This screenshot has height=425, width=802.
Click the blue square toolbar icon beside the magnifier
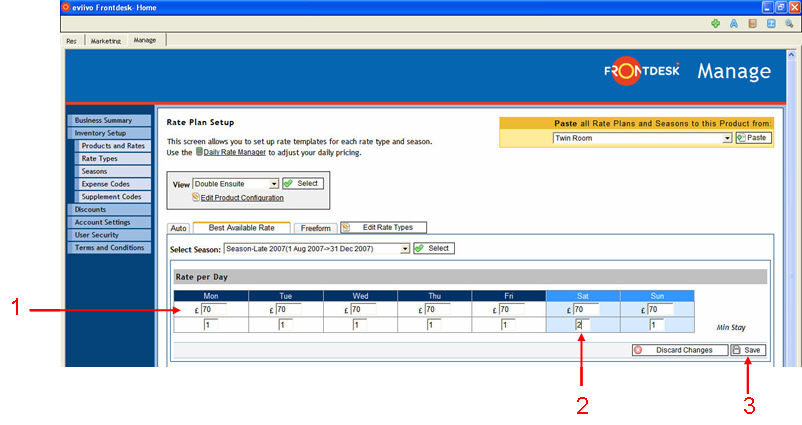[x=771, y=23]
